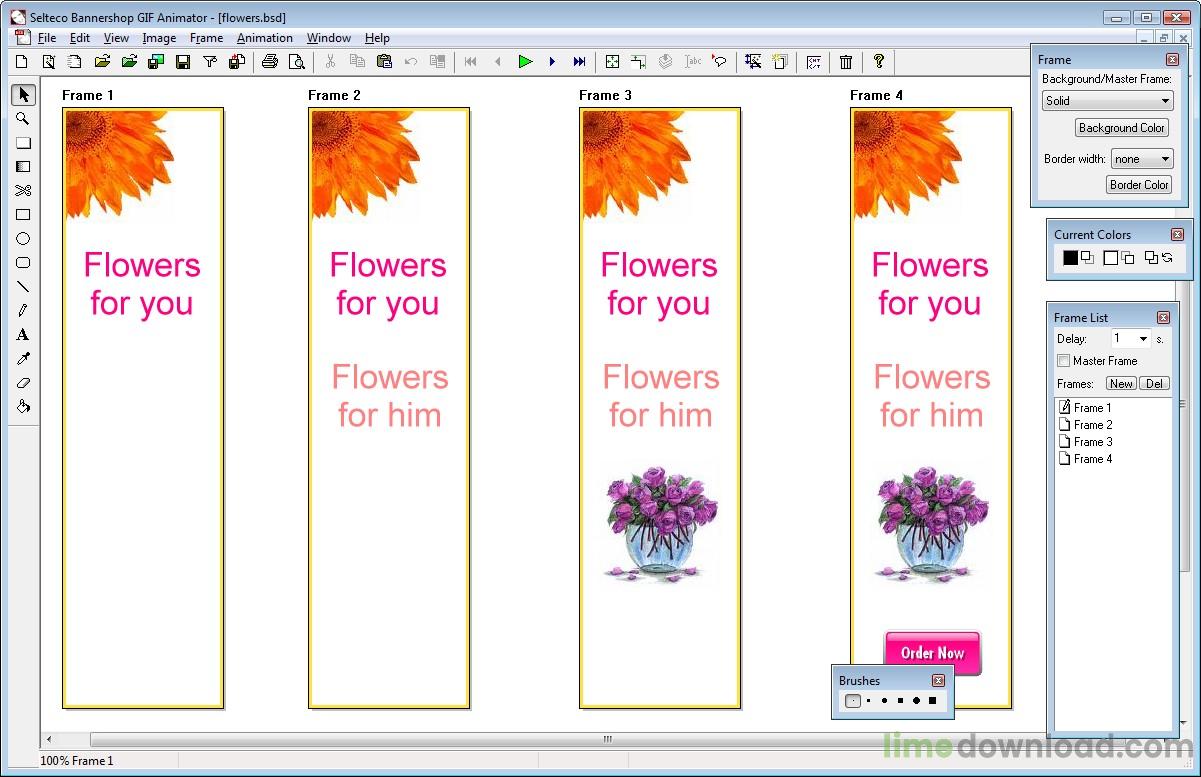The height and width of the screenshot is (777, 1201).
Task: Click the Background Color button
Action: [x=1121, y=128]
